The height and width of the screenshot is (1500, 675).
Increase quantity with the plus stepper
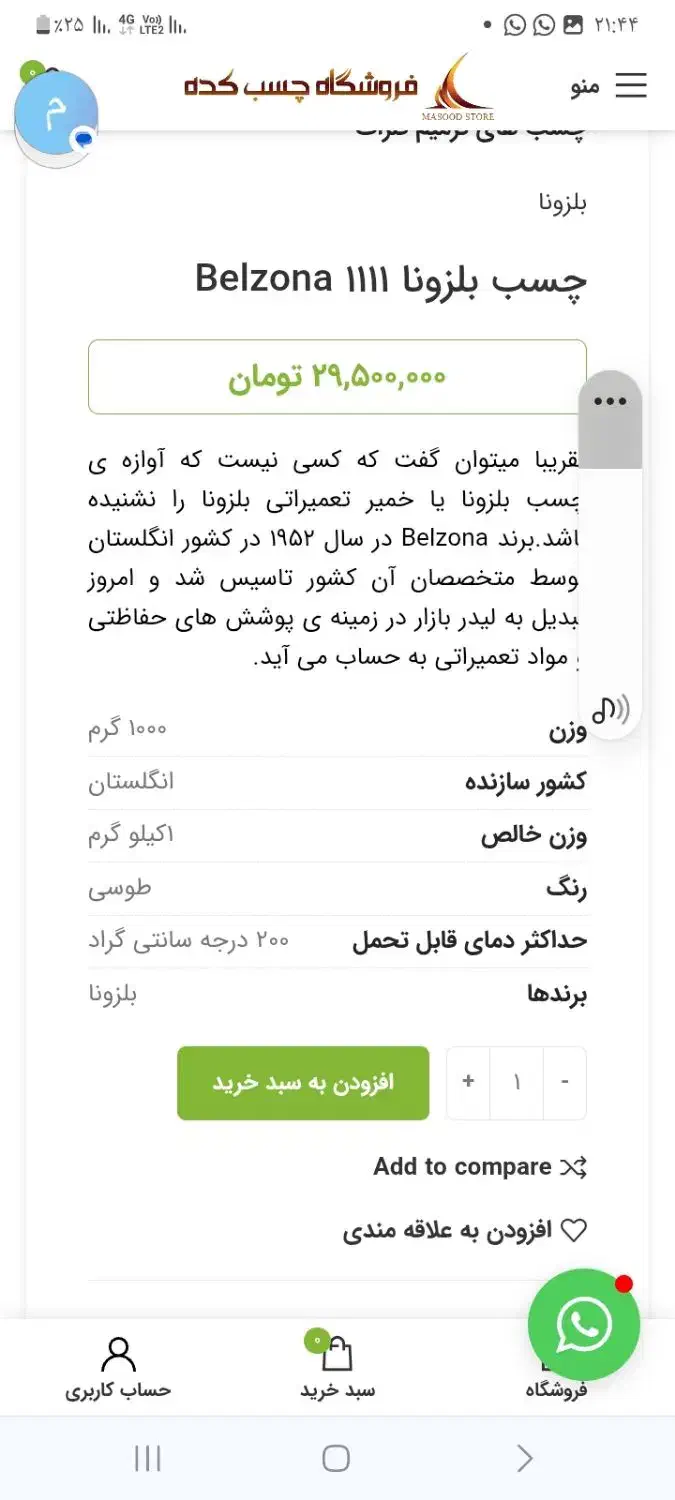tap(467, 1083)
